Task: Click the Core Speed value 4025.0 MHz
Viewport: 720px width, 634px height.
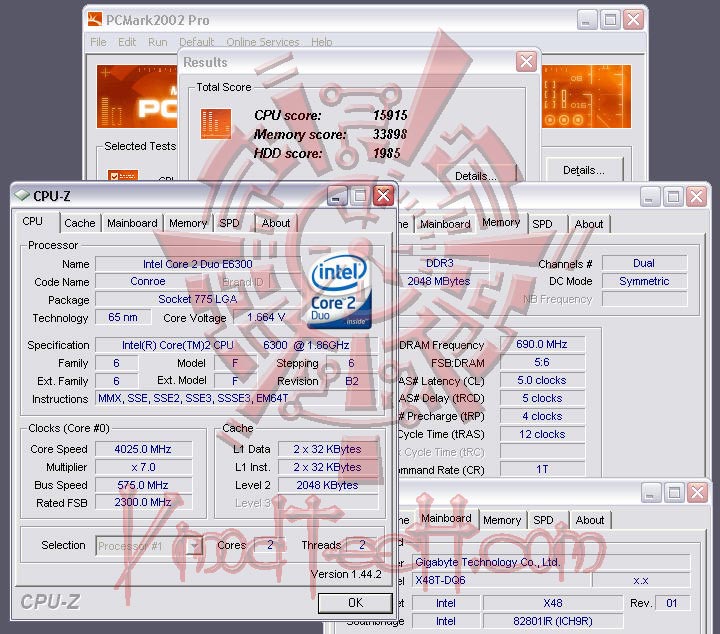Action: pyautogui.click(x=143, y=449)
